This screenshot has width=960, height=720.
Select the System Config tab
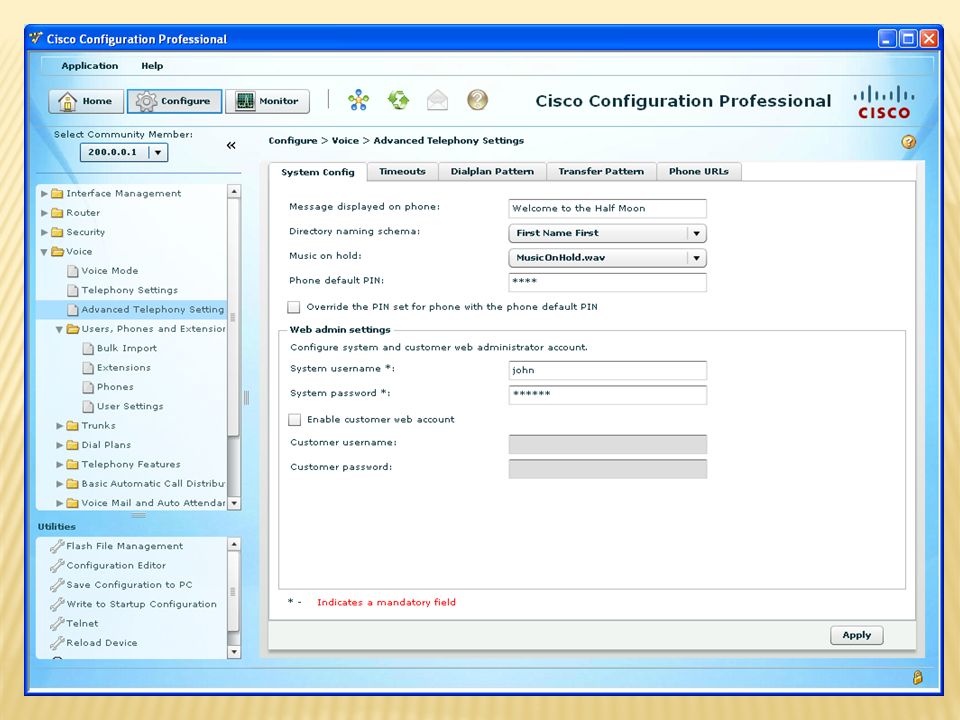pyautogui.click(x=318, y=172)
